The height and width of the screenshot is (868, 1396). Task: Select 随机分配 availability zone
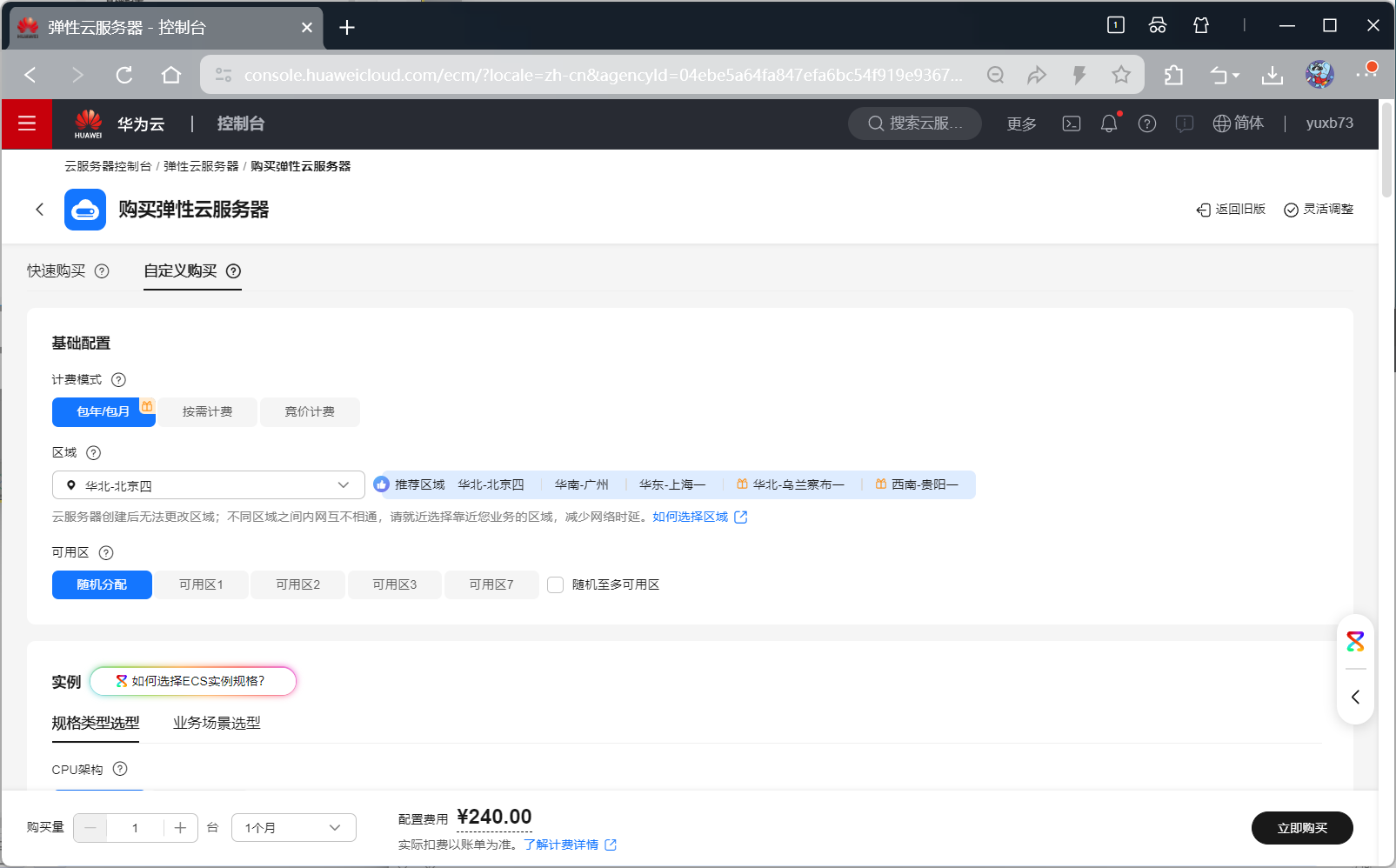102,585
